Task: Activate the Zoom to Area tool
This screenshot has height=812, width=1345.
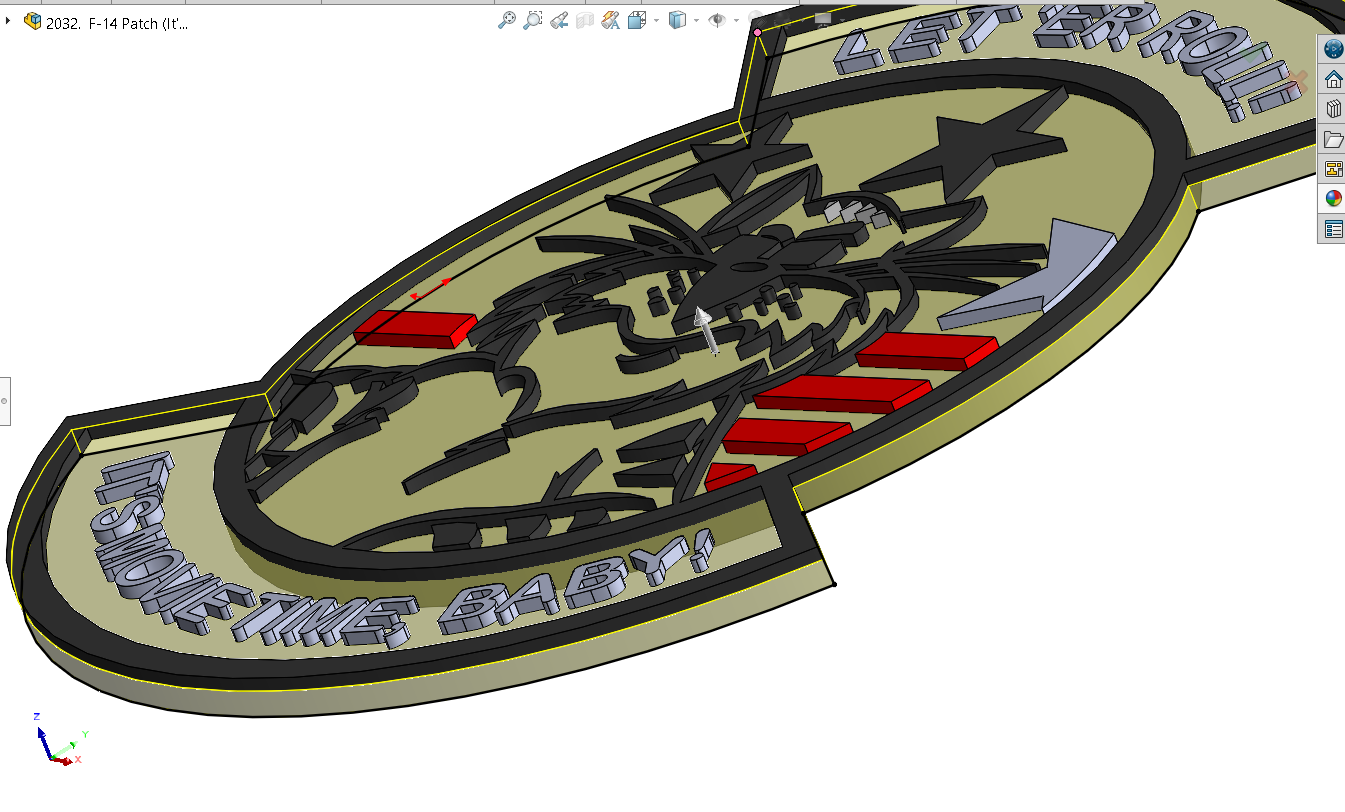Action: (533, 20)
